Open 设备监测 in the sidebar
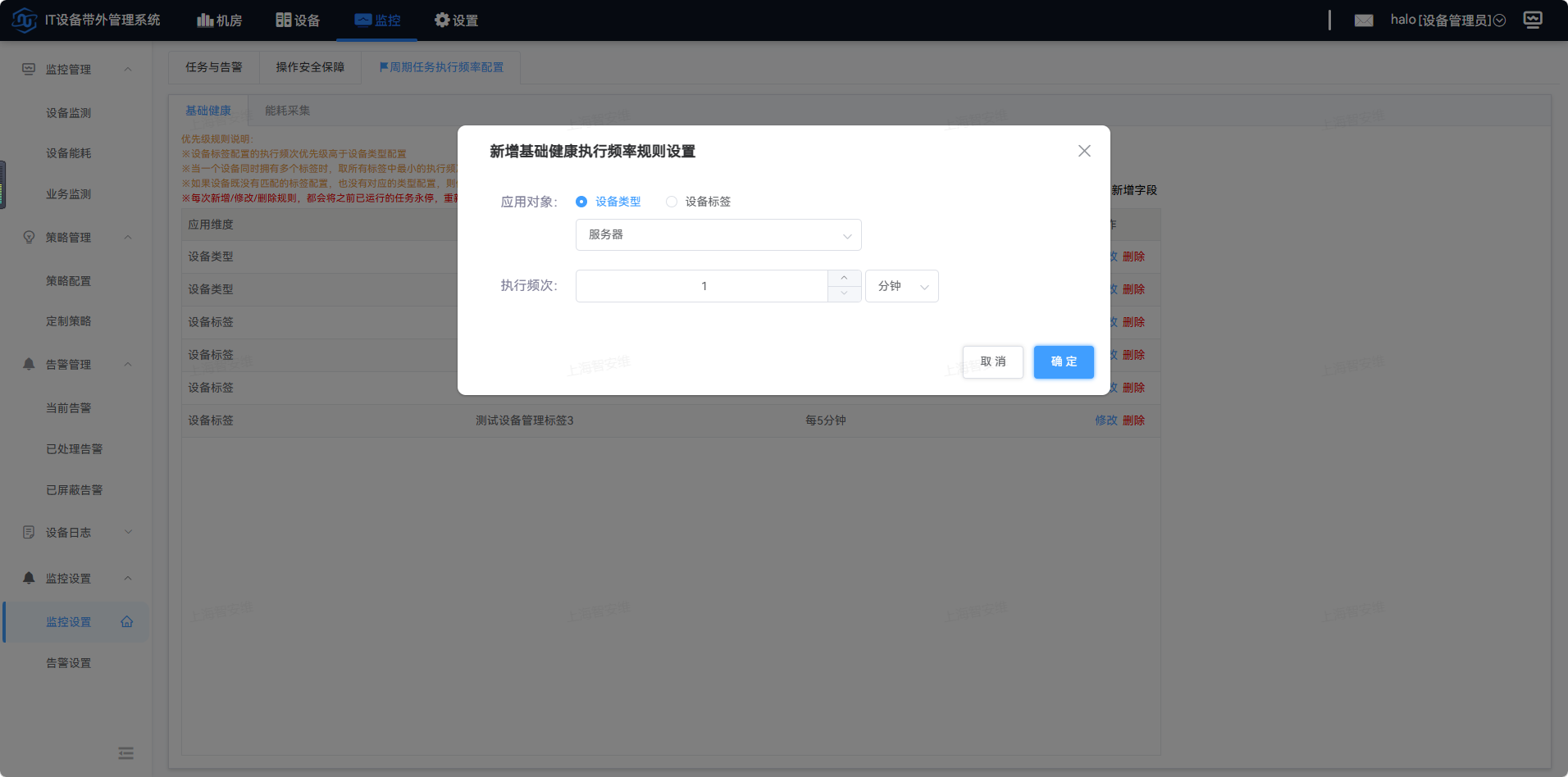Screen dimensions: 1568x777 click(x=69, y=113)
